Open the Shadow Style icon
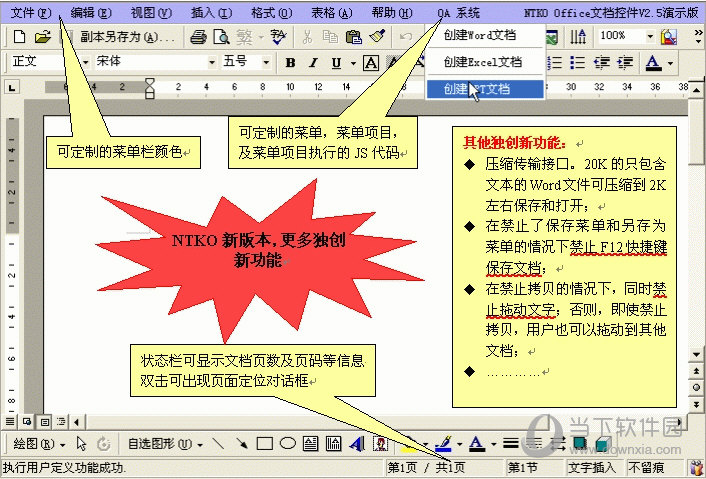 coord(579,444)
